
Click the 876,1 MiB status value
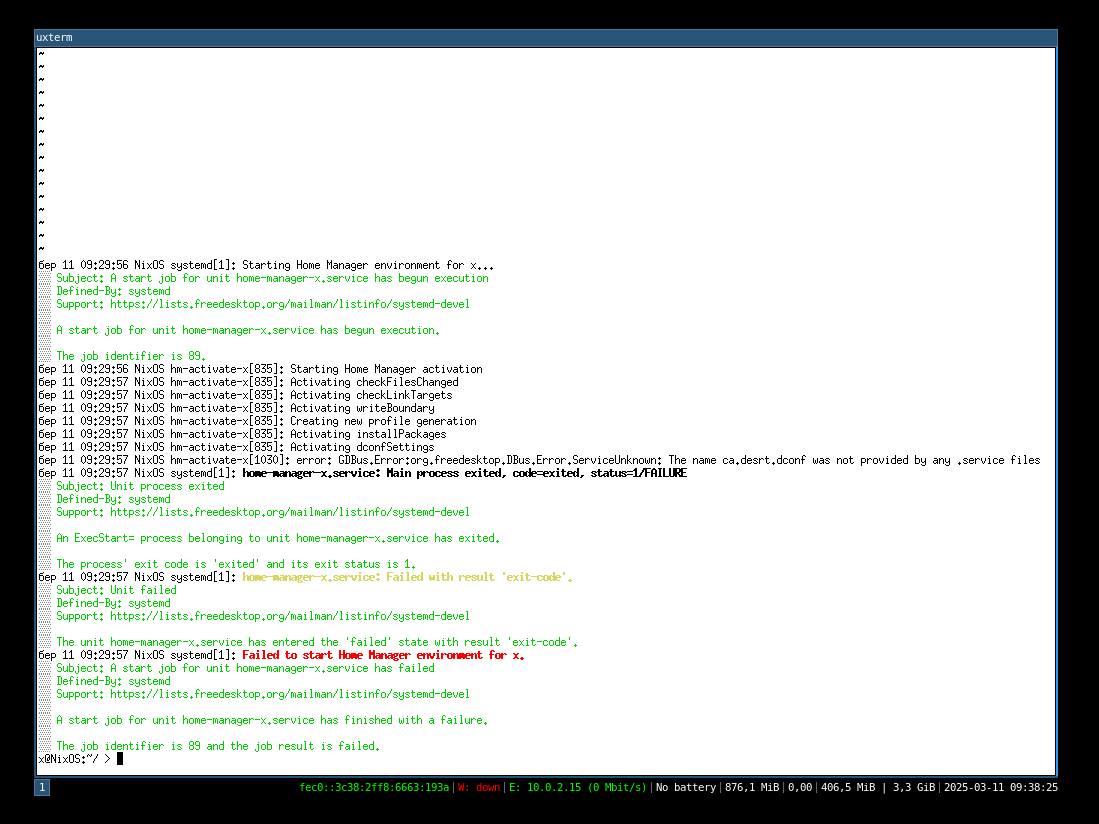point(752,788)
